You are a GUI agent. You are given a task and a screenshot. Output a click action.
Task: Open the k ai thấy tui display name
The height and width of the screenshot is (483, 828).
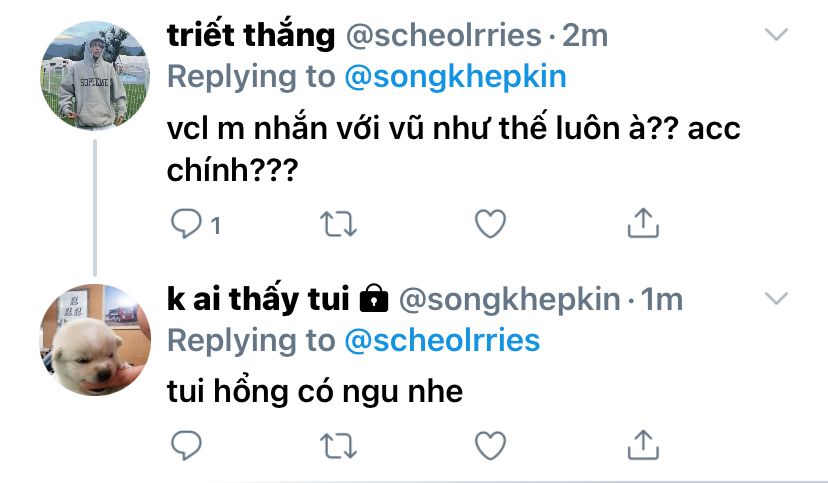coord(258,299)
